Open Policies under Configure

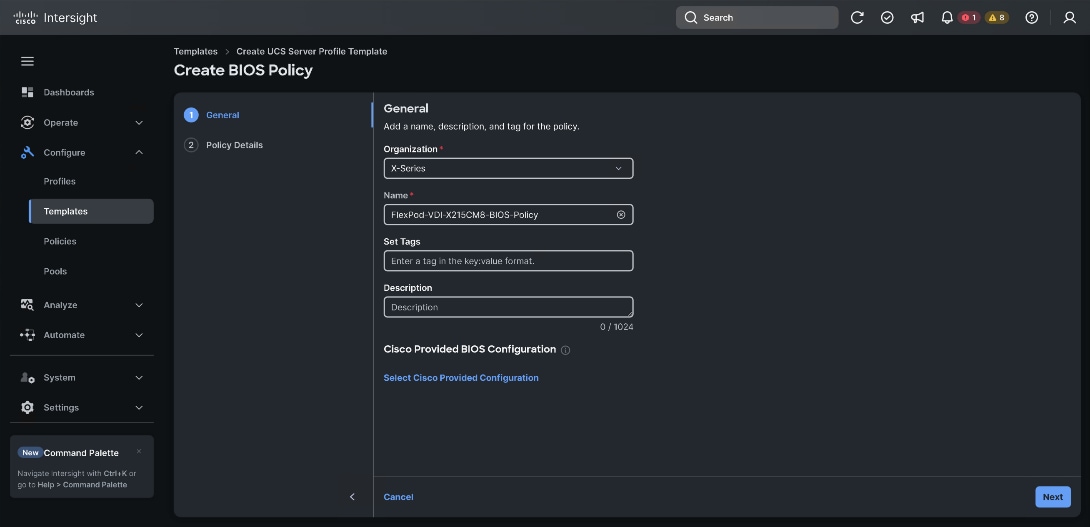tap(60, 241)
